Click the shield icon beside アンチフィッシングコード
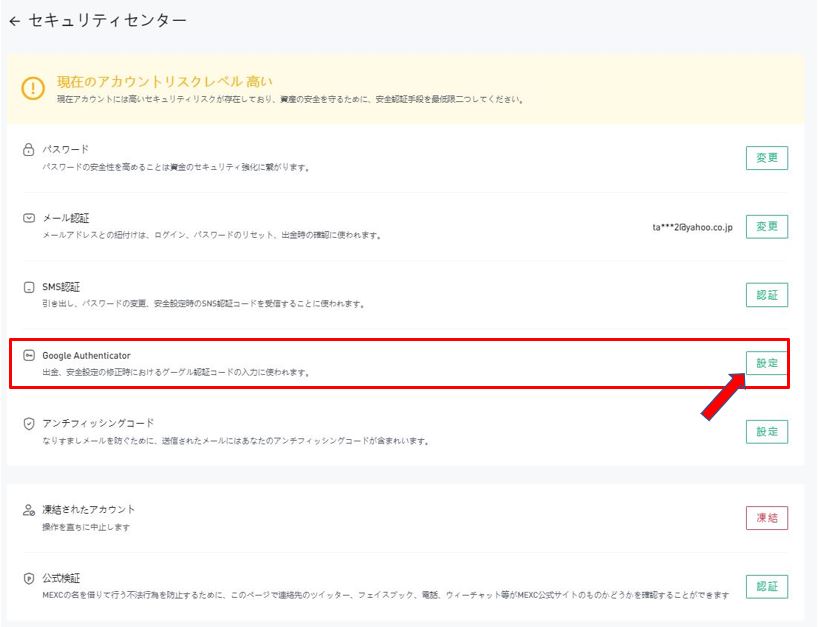The height and width of the screenshot is (627, 819). click(29, 423)
